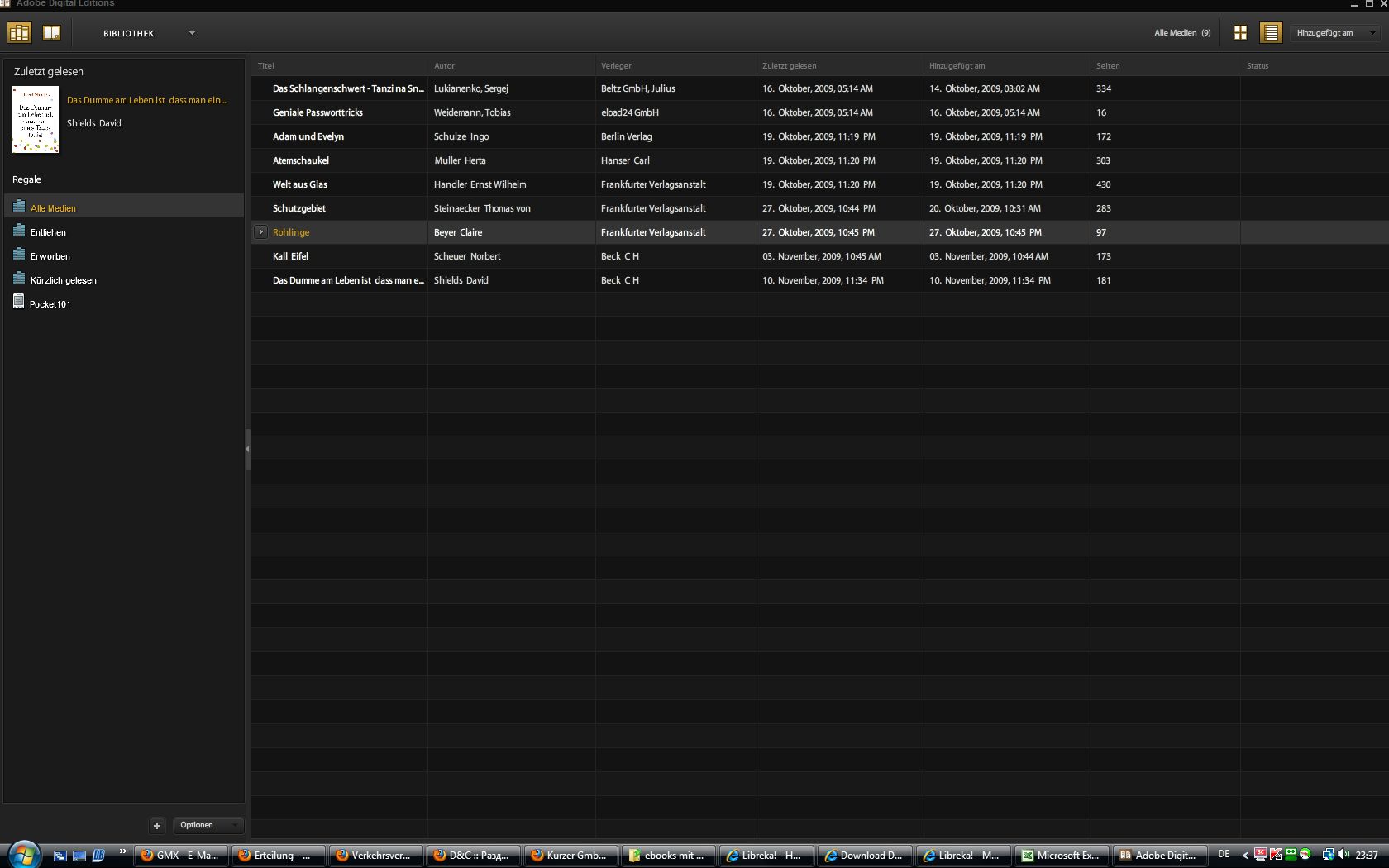Screen dimensions: 1389x868
Task: Select the 'Atemschaukel' book row
Action: click(x=820, y=160)
